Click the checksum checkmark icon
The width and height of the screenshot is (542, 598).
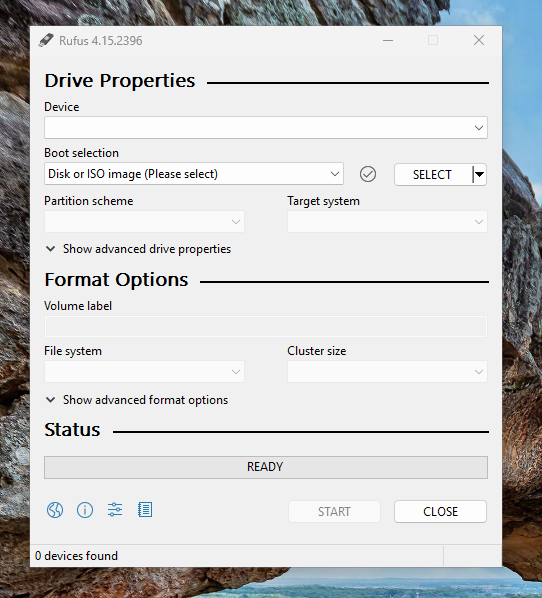(x=368, y=174)
